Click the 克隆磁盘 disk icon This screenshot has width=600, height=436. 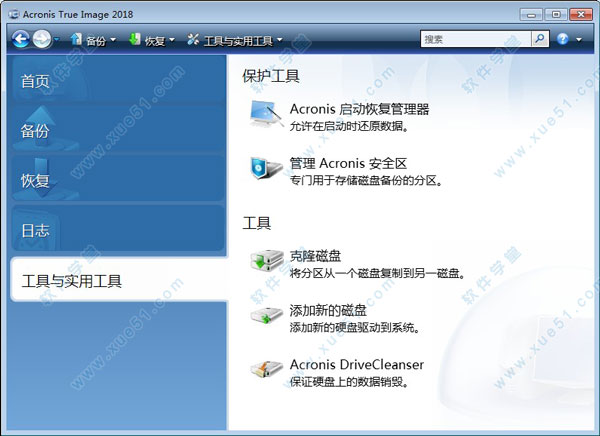(267, 260)
